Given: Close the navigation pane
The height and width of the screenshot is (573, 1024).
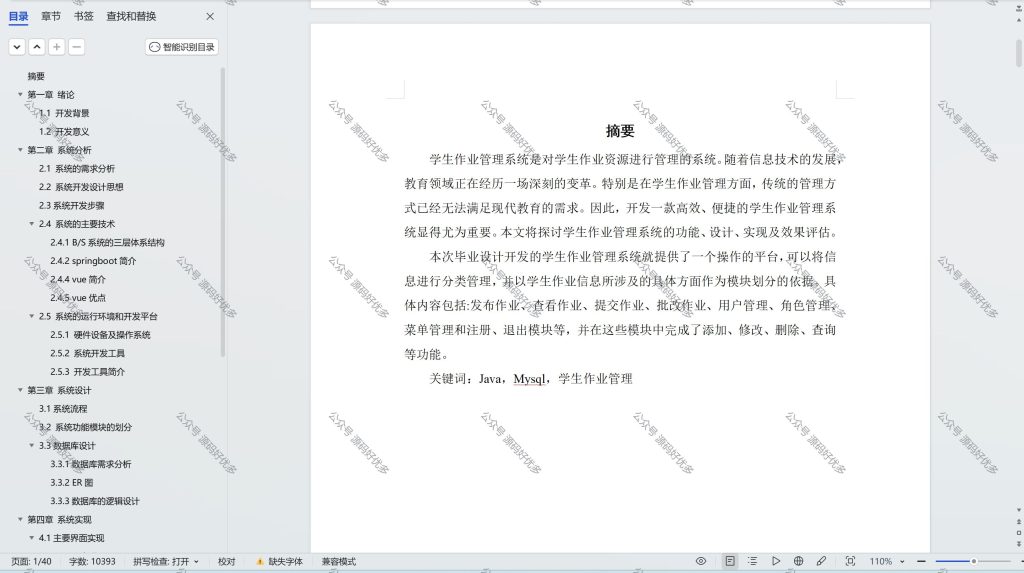Looking at the screenshot, I should (x=210, y=16).
